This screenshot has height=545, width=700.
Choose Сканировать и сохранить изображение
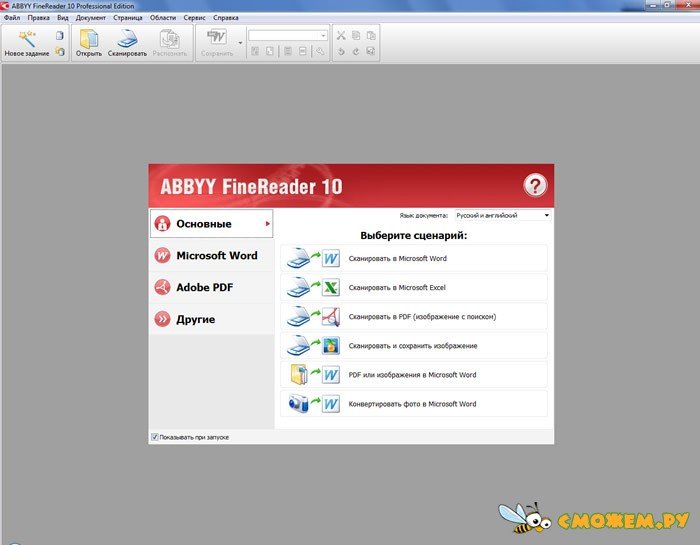tap(414, 346)
